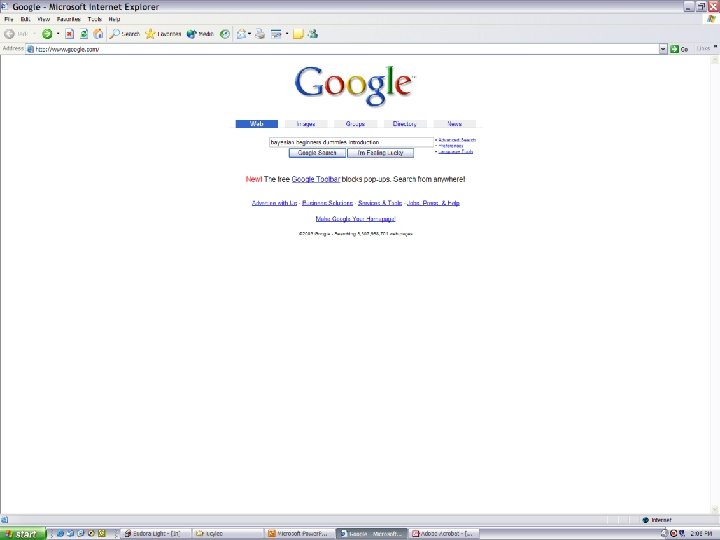Open the File menu
Screen dimensions: 720x540
tap(9, 19)
